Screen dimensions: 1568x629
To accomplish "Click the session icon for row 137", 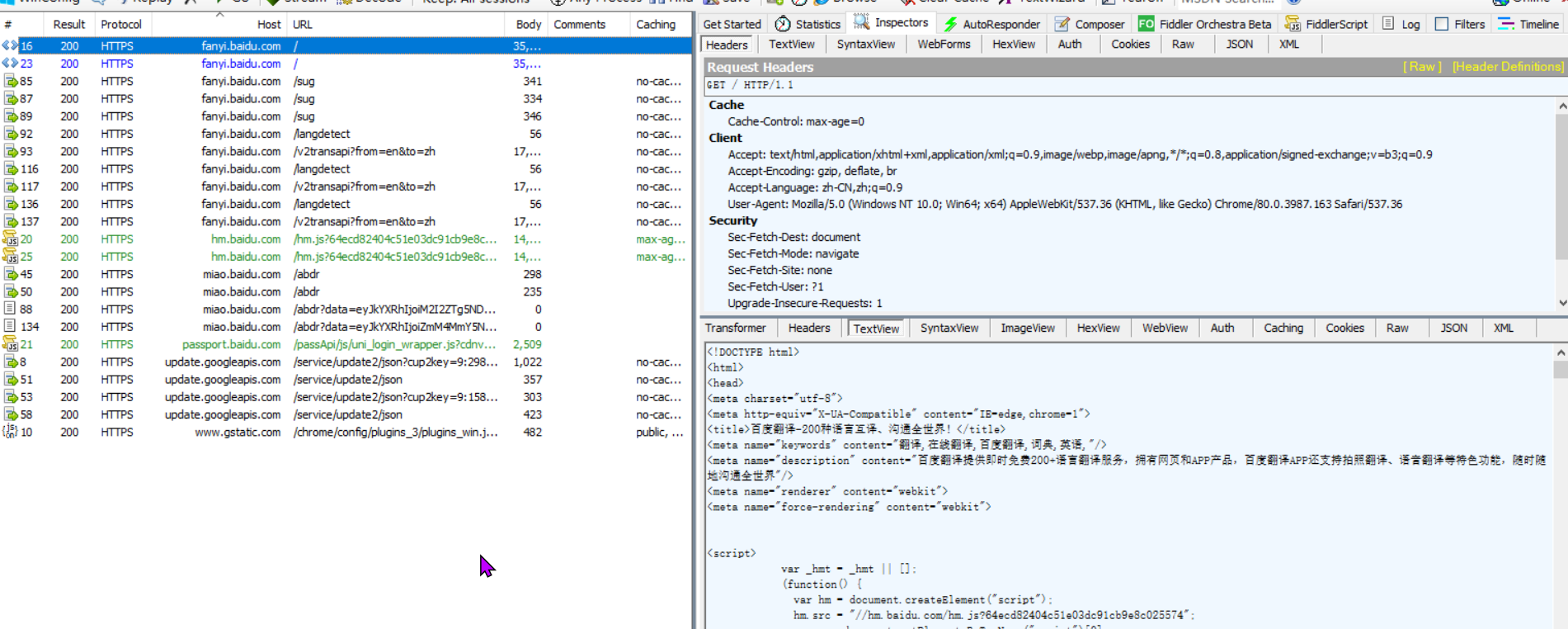I will pos(11,221).
